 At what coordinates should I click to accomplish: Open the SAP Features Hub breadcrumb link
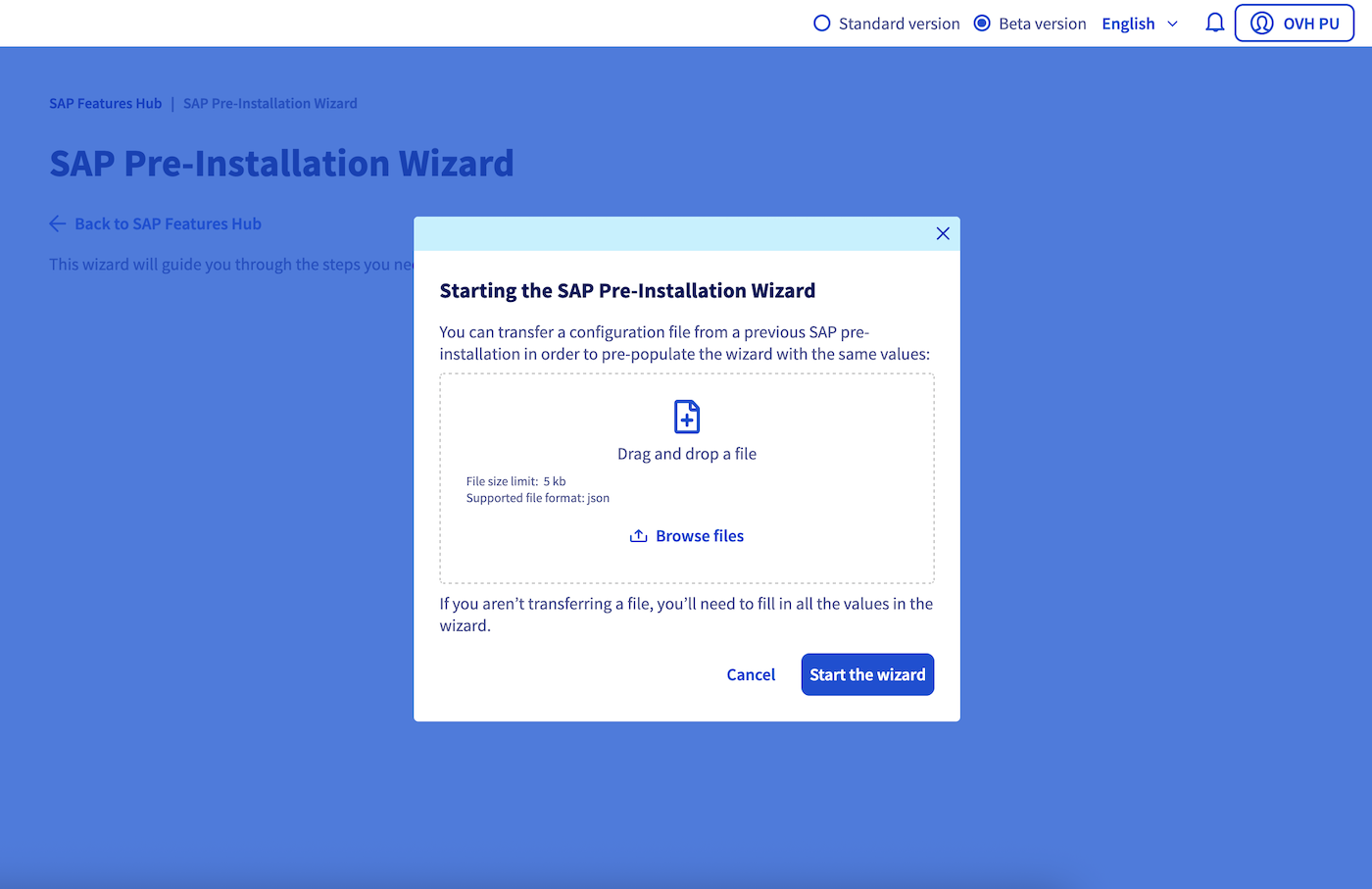[105, 103]
